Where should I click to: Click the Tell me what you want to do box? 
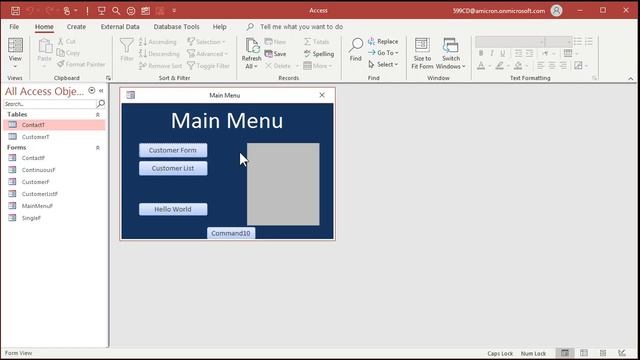(x=301, y=27)
